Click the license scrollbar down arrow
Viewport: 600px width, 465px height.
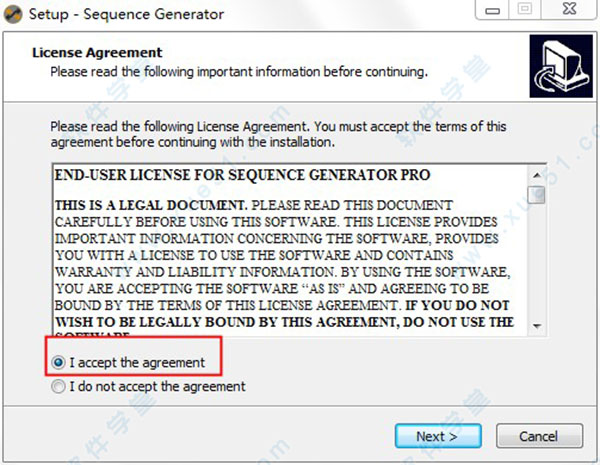tap(536, 326)
